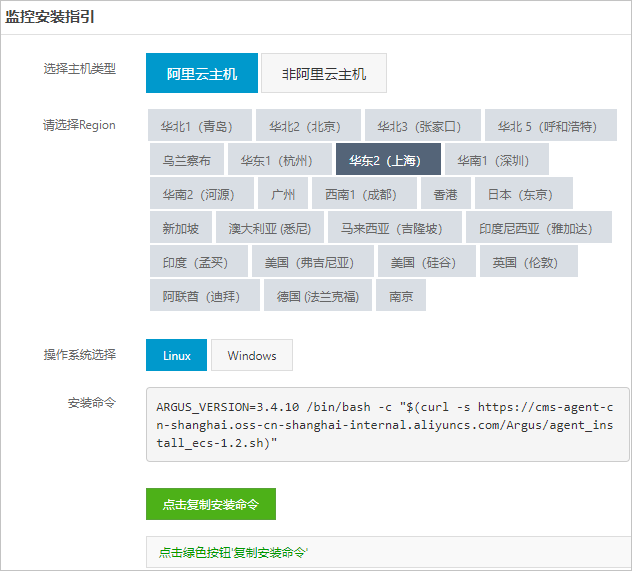Set region to 英国 (伦敦)
Screen dimensions: 632x571
coord(529,261)
